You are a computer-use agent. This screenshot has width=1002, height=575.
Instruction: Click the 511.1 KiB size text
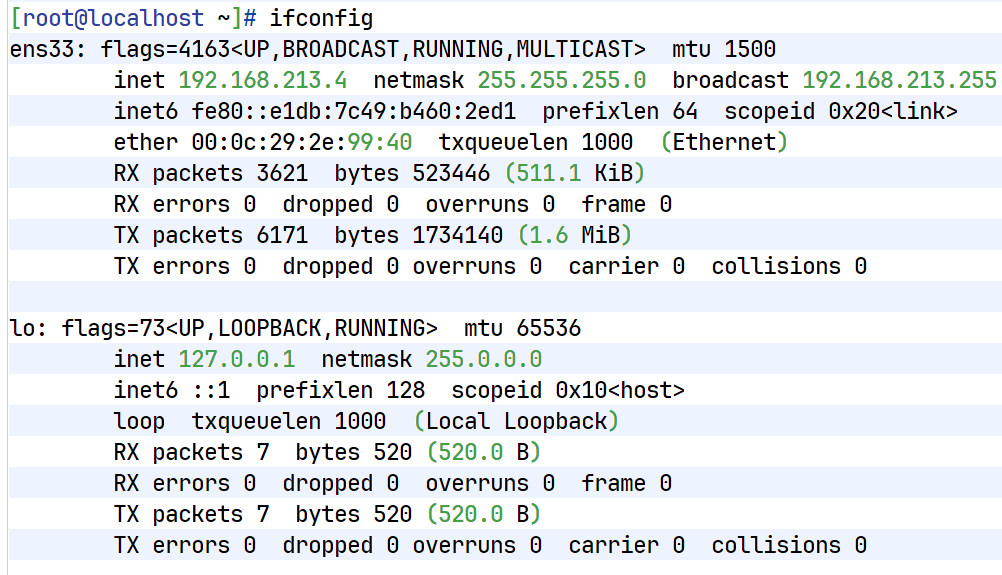coord(574,173)
